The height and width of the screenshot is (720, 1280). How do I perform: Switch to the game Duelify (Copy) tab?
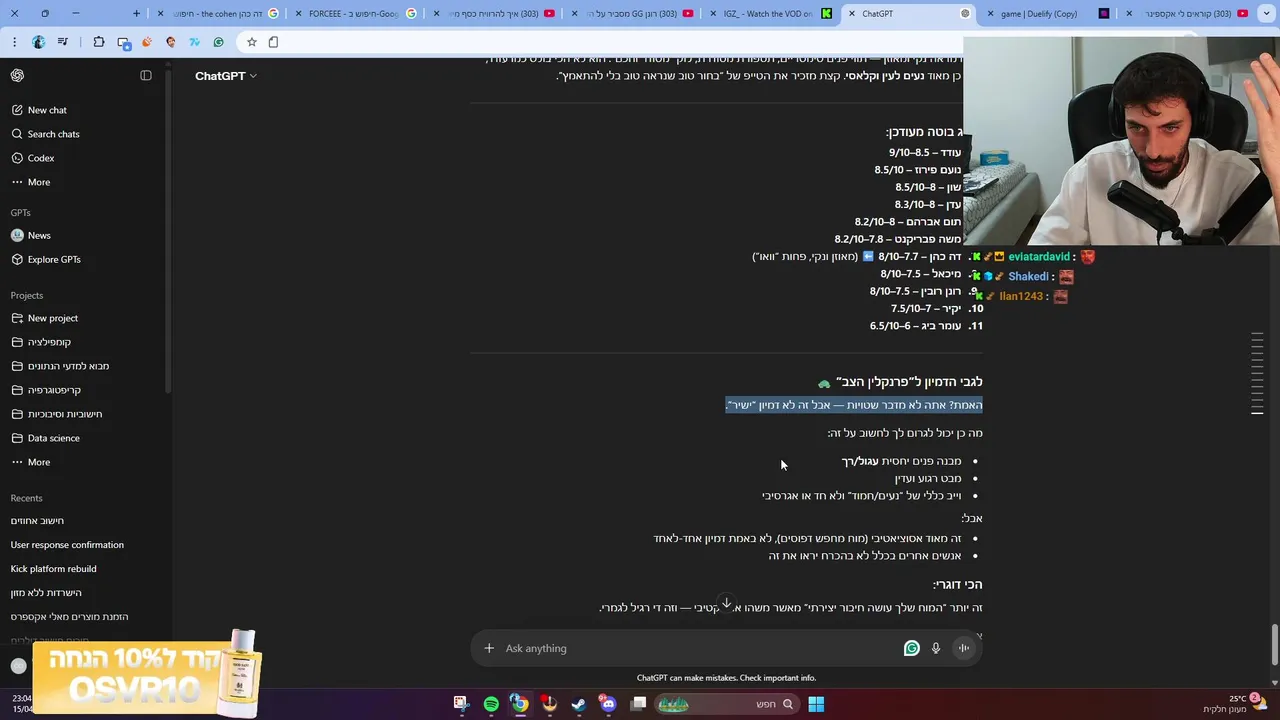point(1047,14)
